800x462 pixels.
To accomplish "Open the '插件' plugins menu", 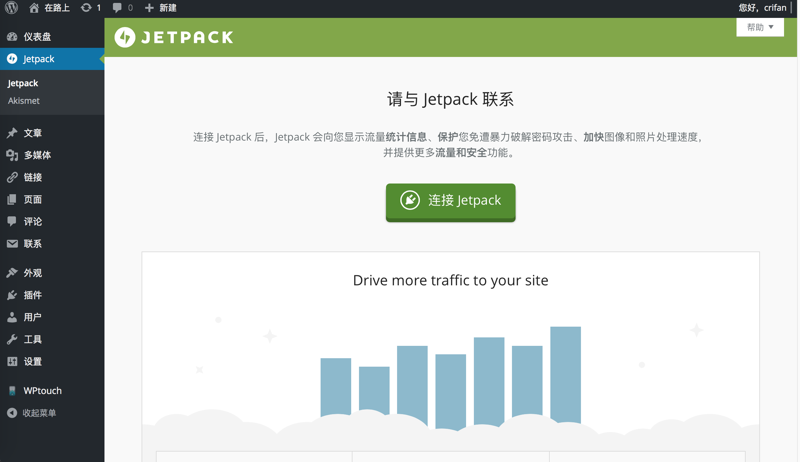I will click(52, 295).
